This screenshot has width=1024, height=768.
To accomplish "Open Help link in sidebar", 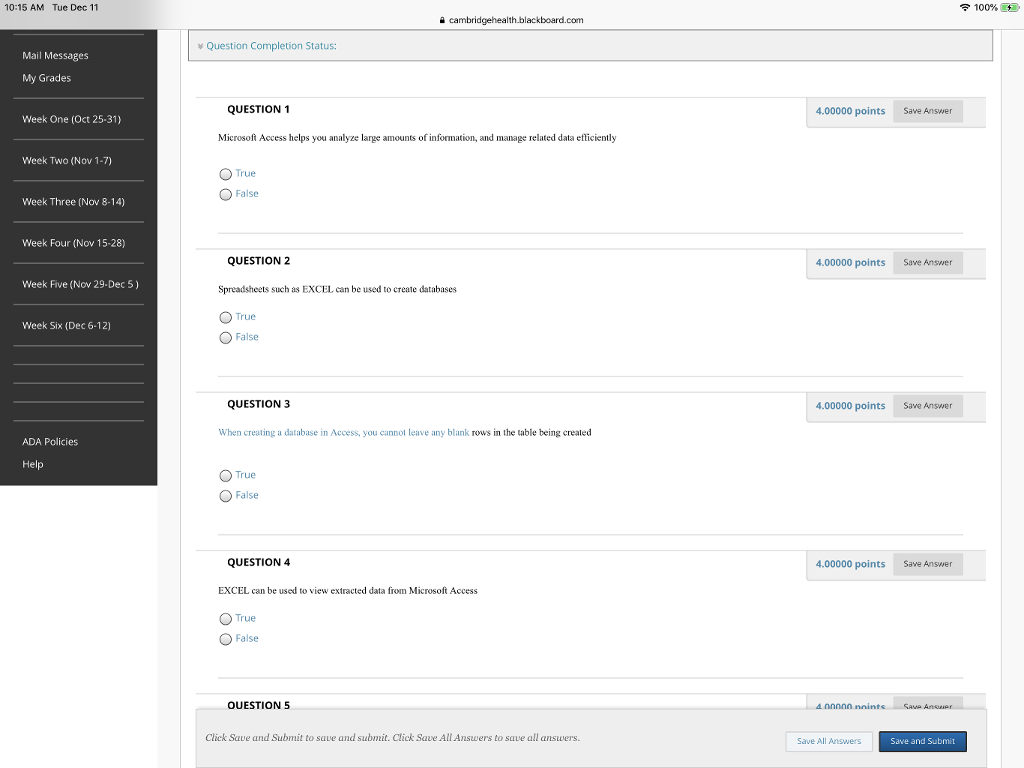I will tap(33, 464).
